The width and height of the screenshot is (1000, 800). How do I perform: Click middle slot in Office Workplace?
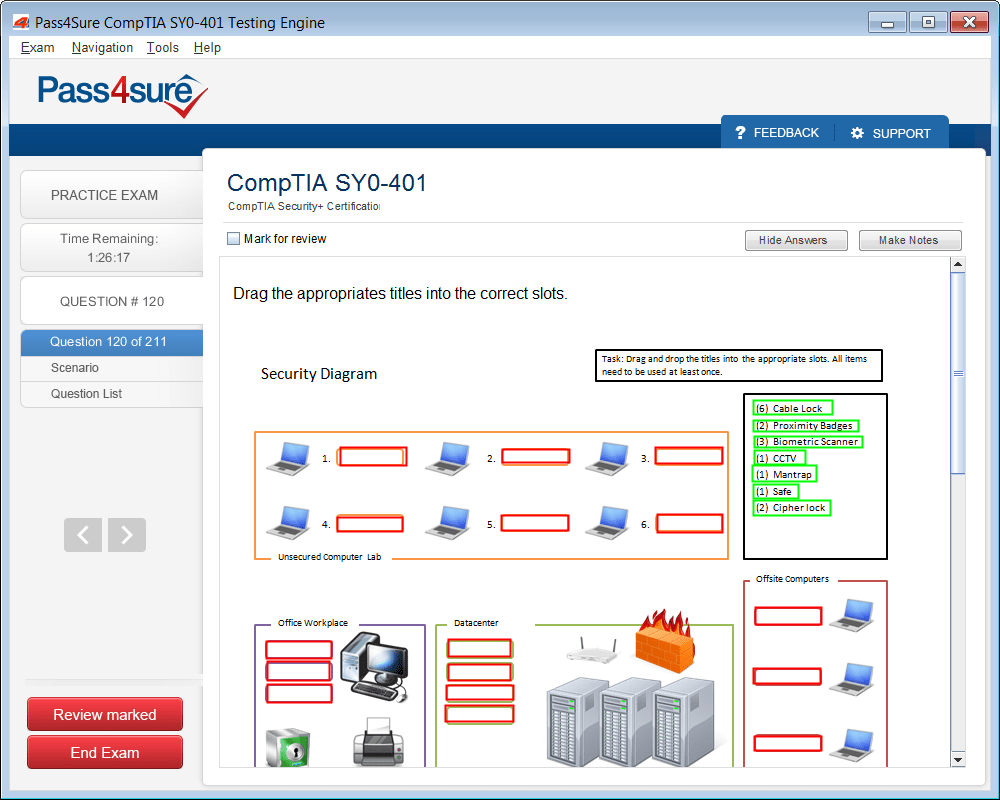click(x=298, y=671)
